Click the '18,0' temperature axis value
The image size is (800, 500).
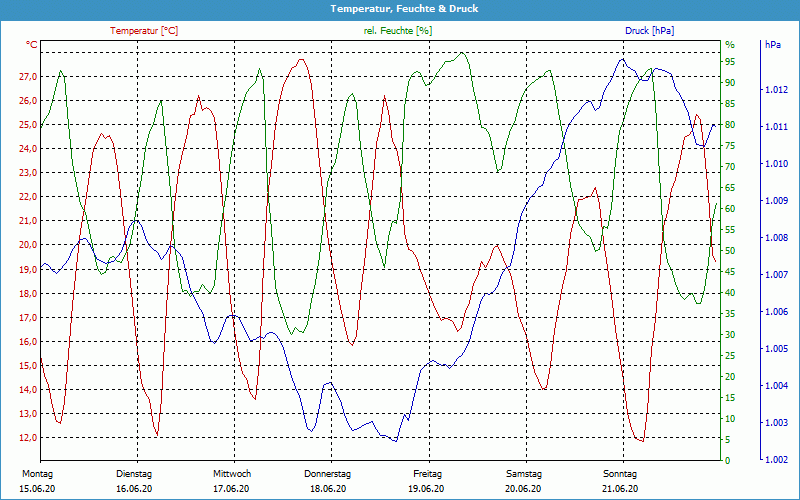(29, 293)
